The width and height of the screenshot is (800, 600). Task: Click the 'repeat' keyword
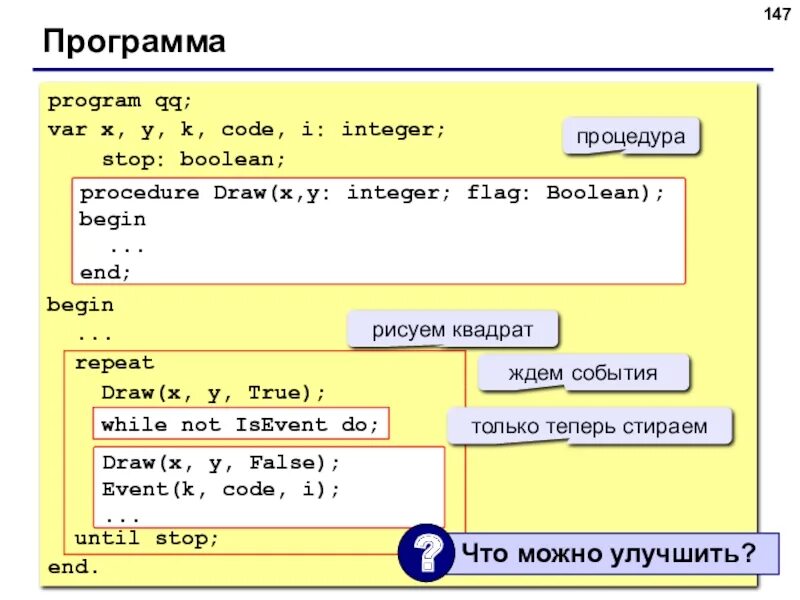(114, 363)
